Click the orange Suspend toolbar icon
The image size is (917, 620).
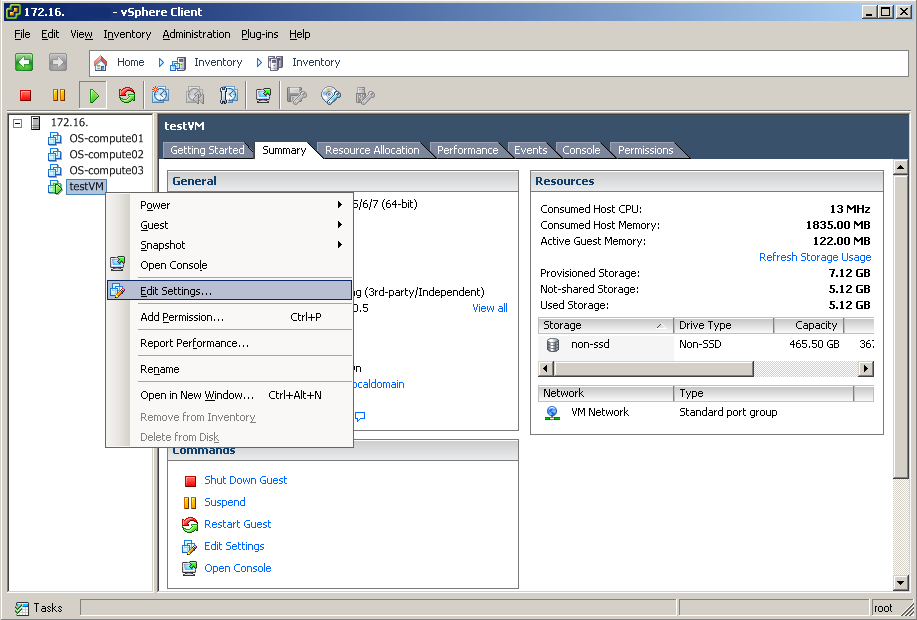click(59, 95)
